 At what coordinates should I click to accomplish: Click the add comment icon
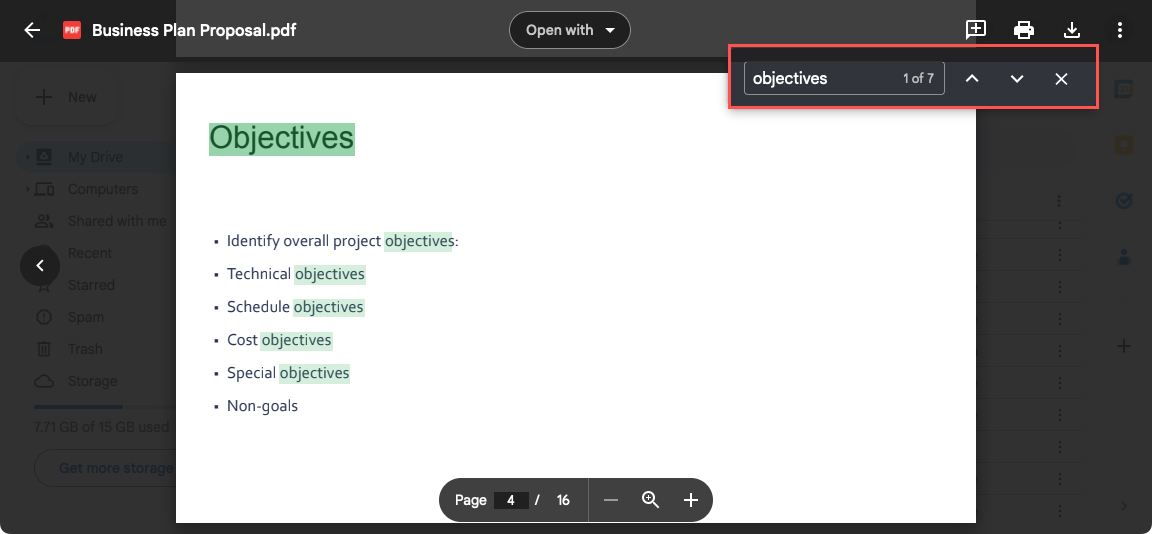976,30
